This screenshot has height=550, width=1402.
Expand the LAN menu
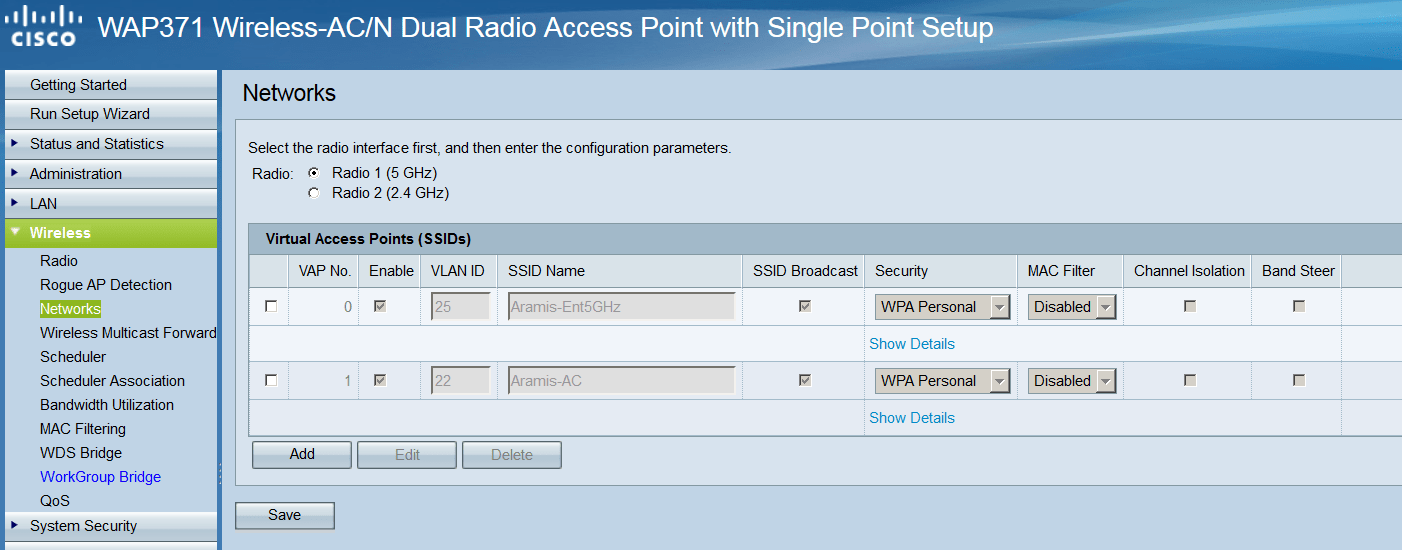tap(110, 204)
